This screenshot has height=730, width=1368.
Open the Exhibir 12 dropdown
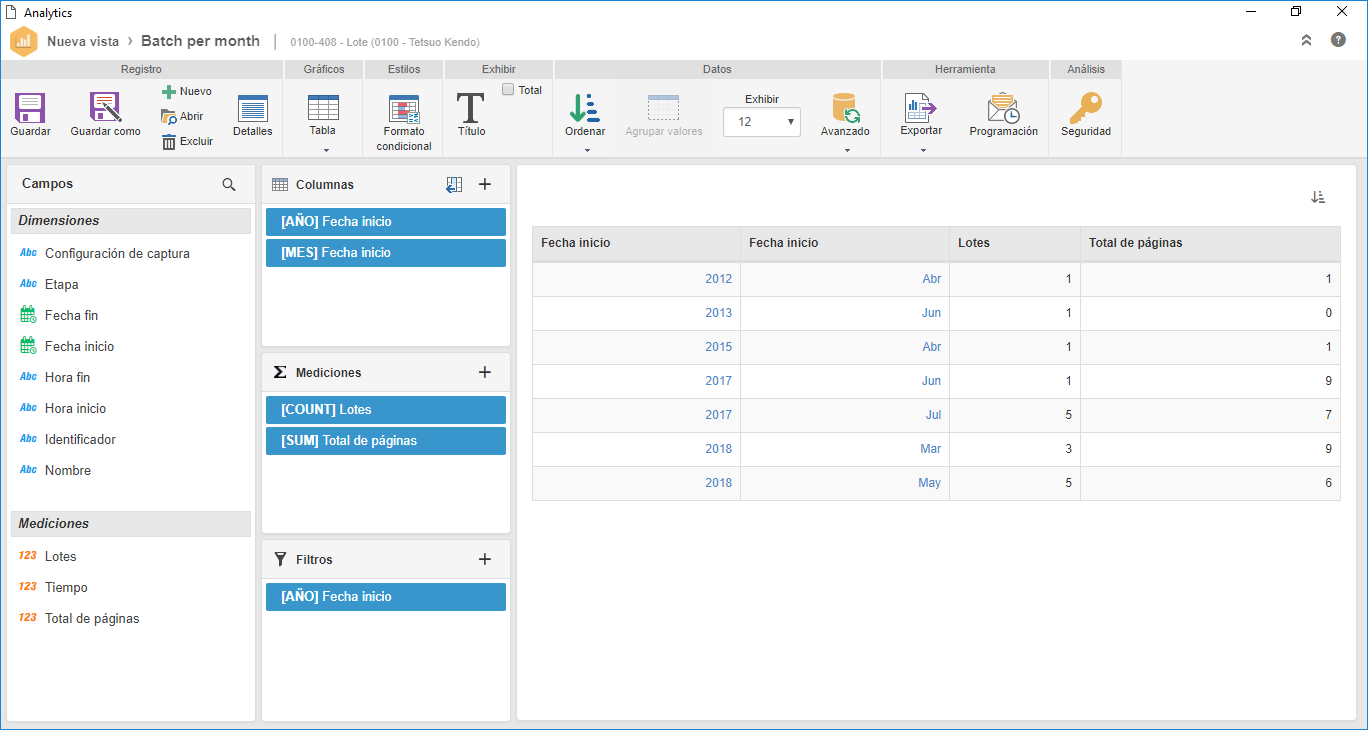click(761, 122)
